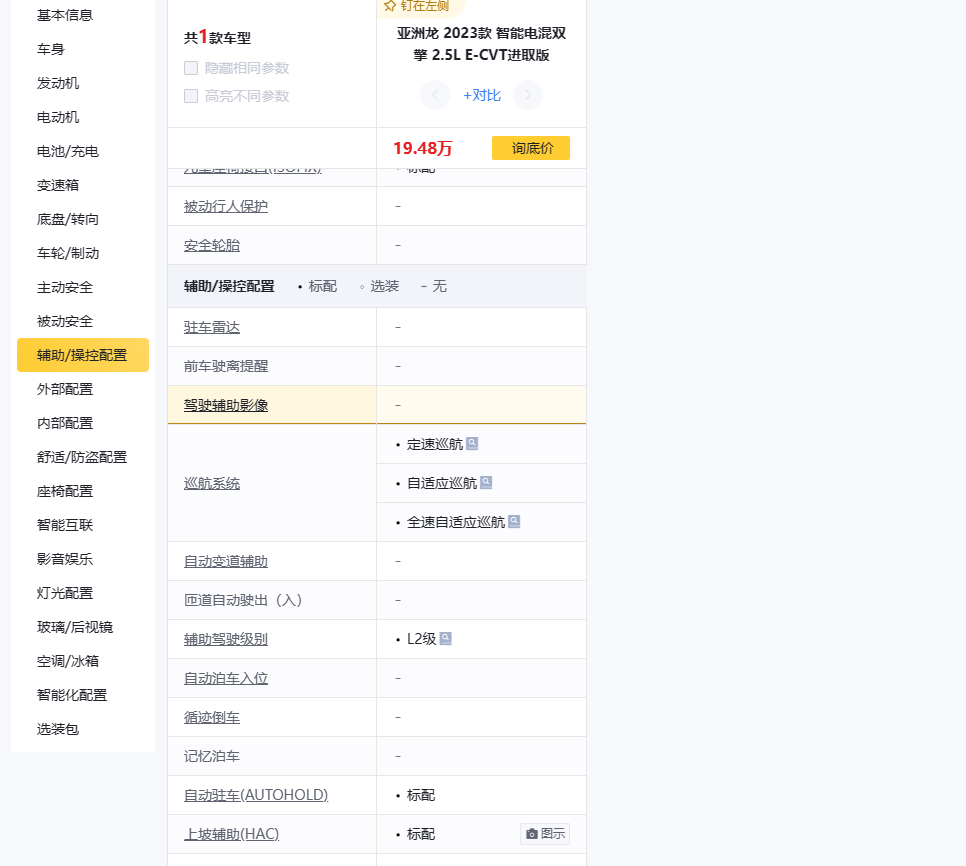
Task: Open the 驻车雷达 parameter link
Action: pyautogui.click(x=212, y=327)
